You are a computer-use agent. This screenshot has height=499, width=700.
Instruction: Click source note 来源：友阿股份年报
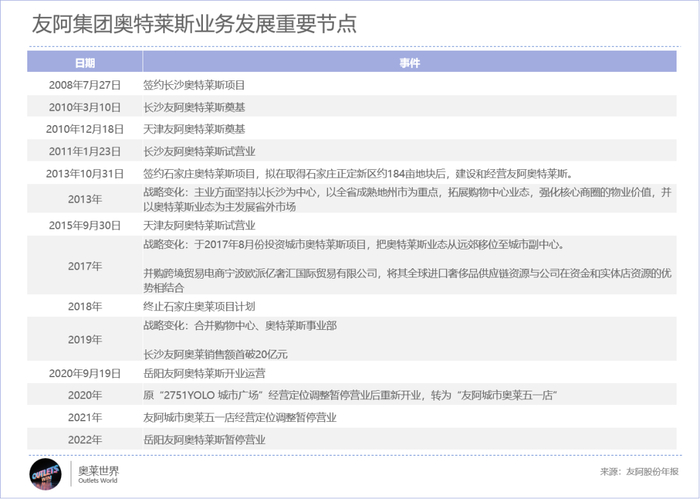pos(639,472)
